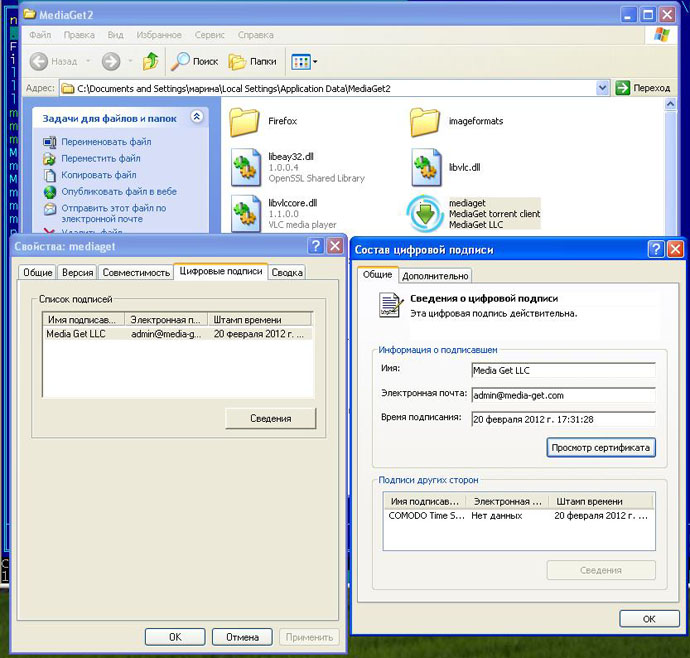Click the Views grid icon in toolbar
690x658 pixels.
[x=301, y=62]
